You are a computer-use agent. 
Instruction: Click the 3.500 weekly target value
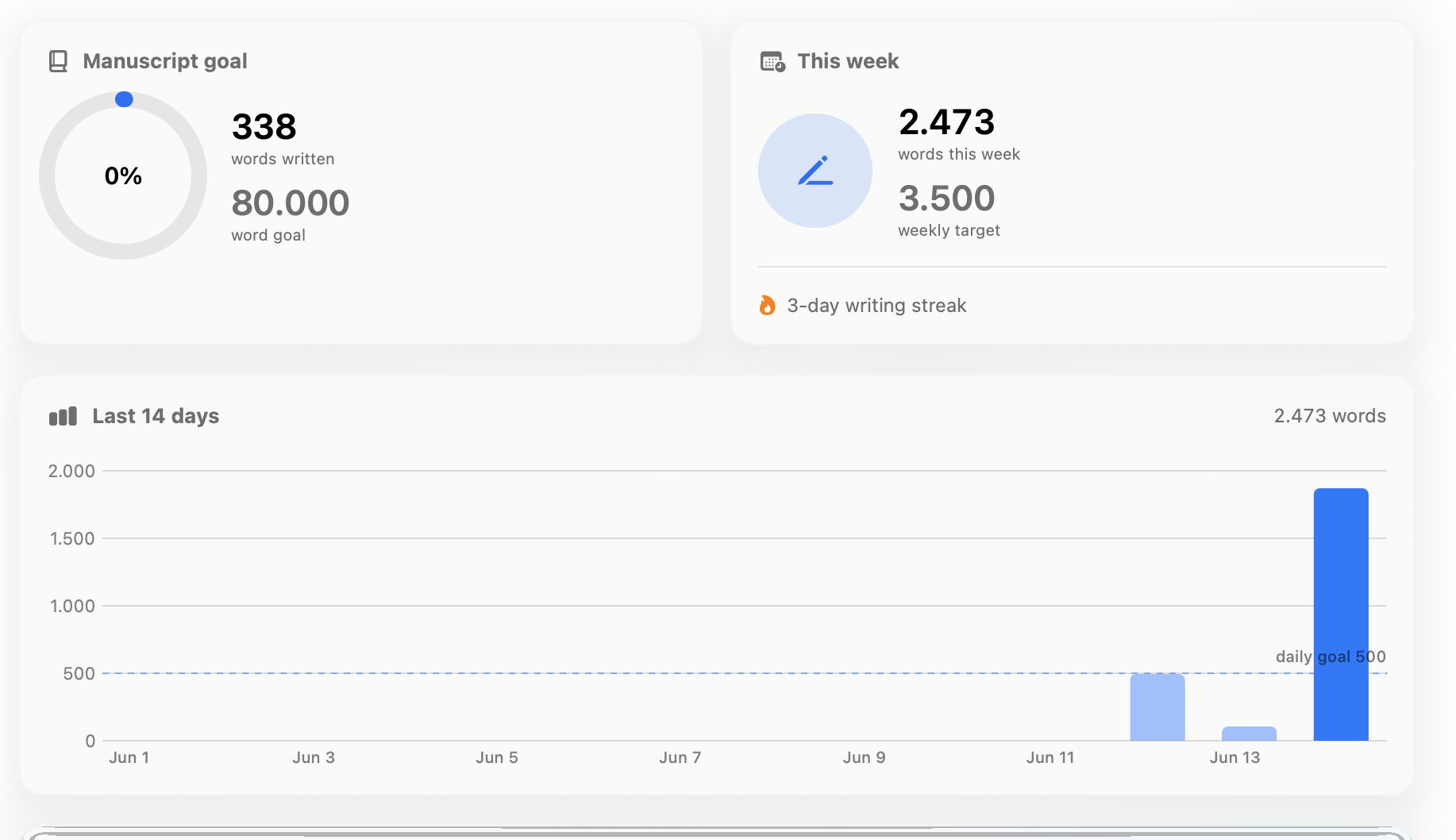[x=946, y=198]
